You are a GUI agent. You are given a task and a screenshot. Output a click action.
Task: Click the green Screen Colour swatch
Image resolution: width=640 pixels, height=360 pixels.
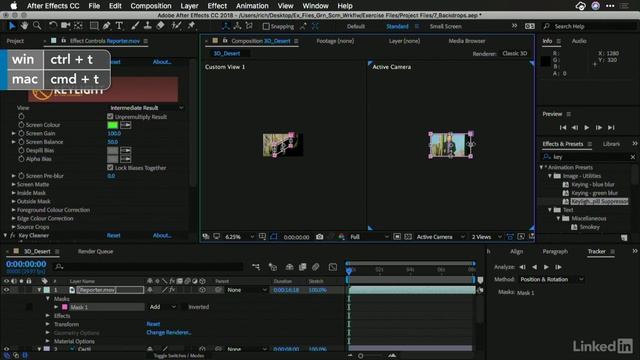pyautogui.click(x=113, y=125)
